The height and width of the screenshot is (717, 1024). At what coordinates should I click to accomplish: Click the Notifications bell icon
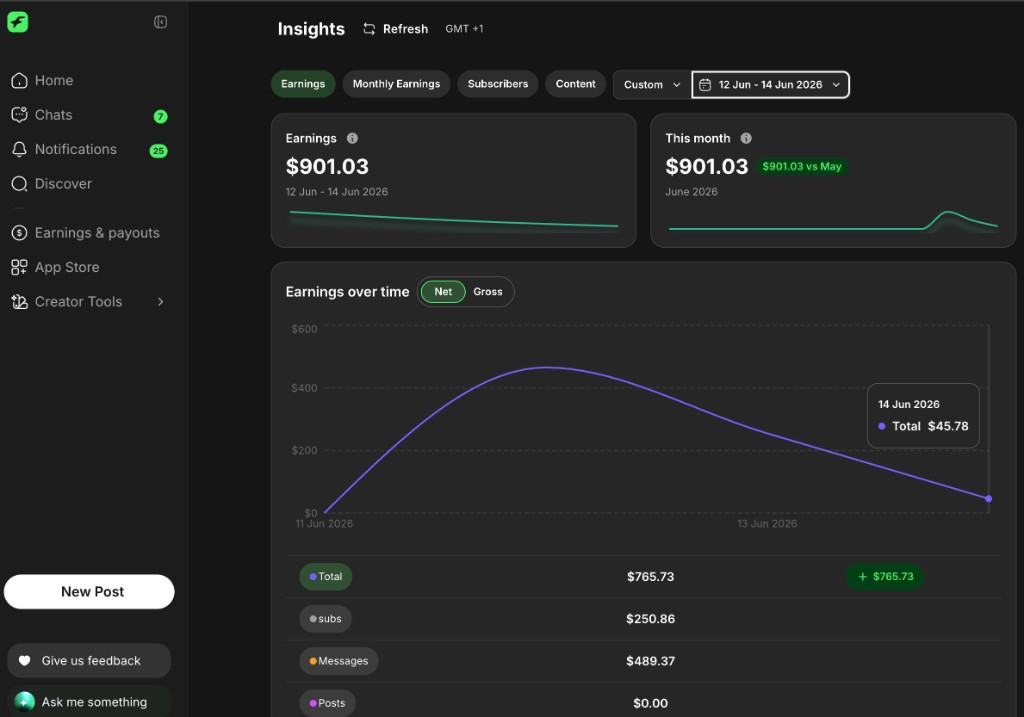pos(20,150)
